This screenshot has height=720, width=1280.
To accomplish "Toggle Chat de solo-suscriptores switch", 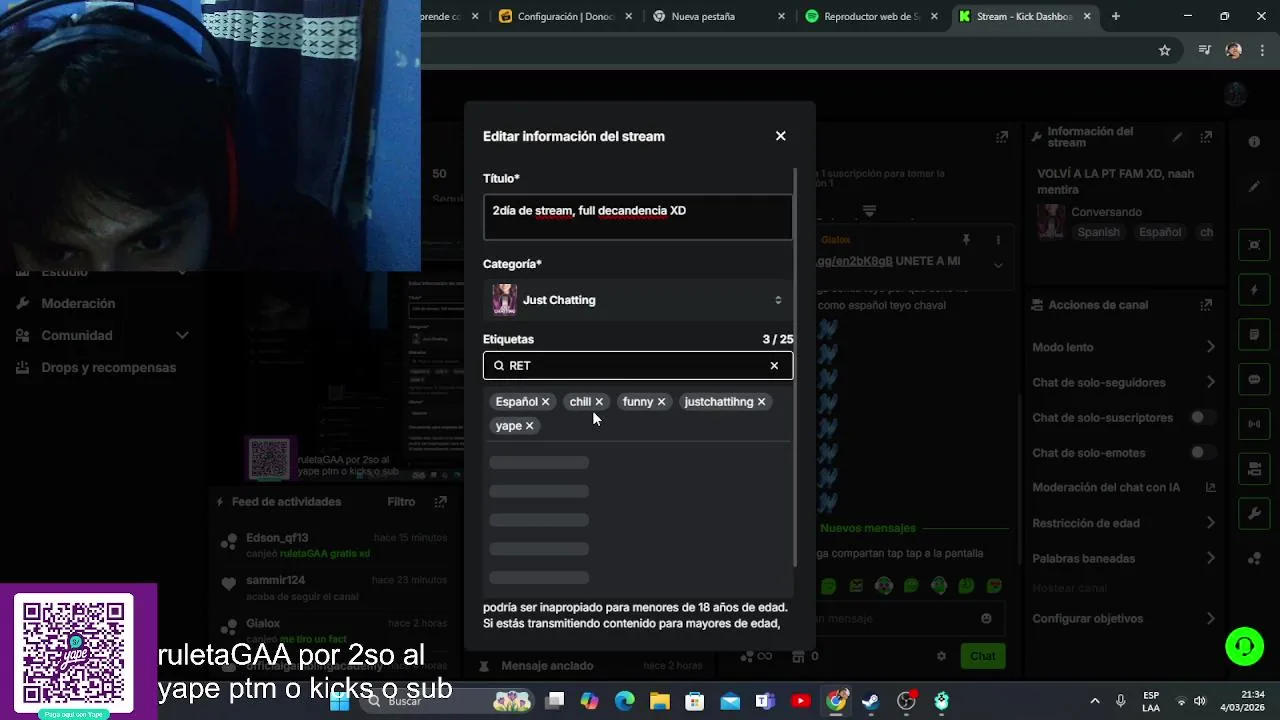I will click(x=1203, y=417).
